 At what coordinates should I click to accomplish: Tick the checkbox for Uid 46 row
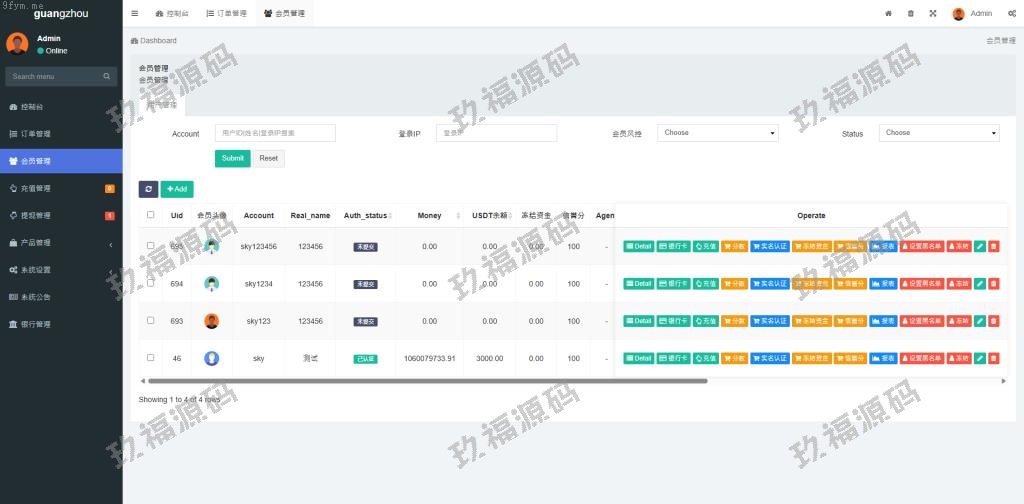151,358
